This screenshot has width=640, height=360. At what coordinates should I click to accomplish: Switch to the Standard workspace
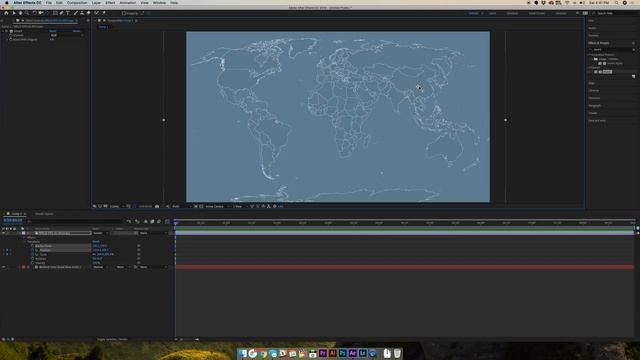(x=512, y=13)
